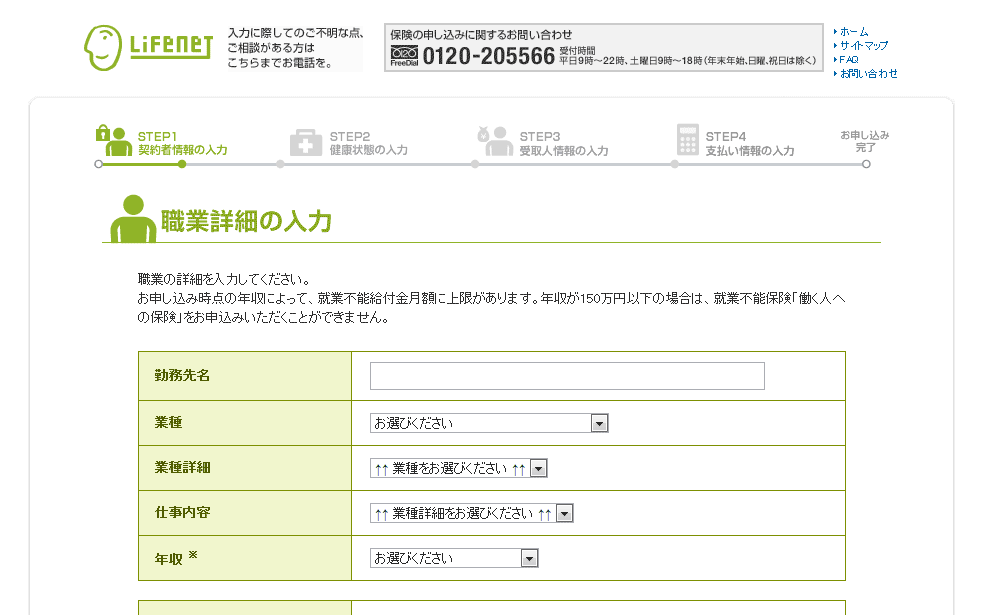Screen dimensions: 997x615
Task: Select the STEP4 支払い情報の入力 step label
Action: click(749, 144)
